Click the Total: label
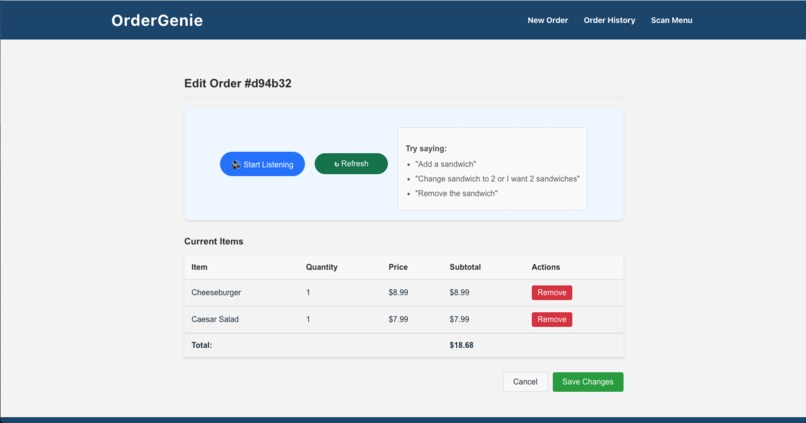This screenshot has height=423, width=806. [202, 345]
